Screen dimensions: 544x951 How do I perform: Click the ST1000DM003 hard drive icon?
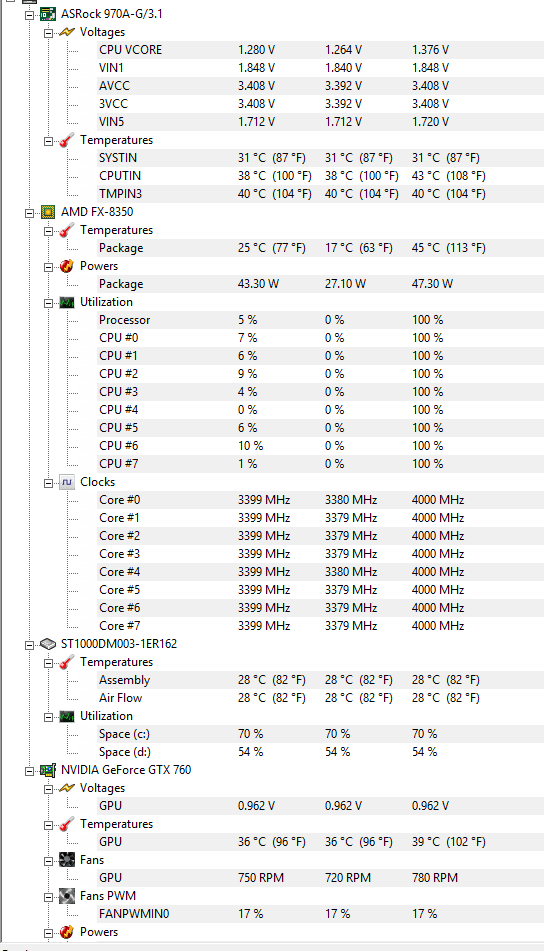[x=48, y=644]
